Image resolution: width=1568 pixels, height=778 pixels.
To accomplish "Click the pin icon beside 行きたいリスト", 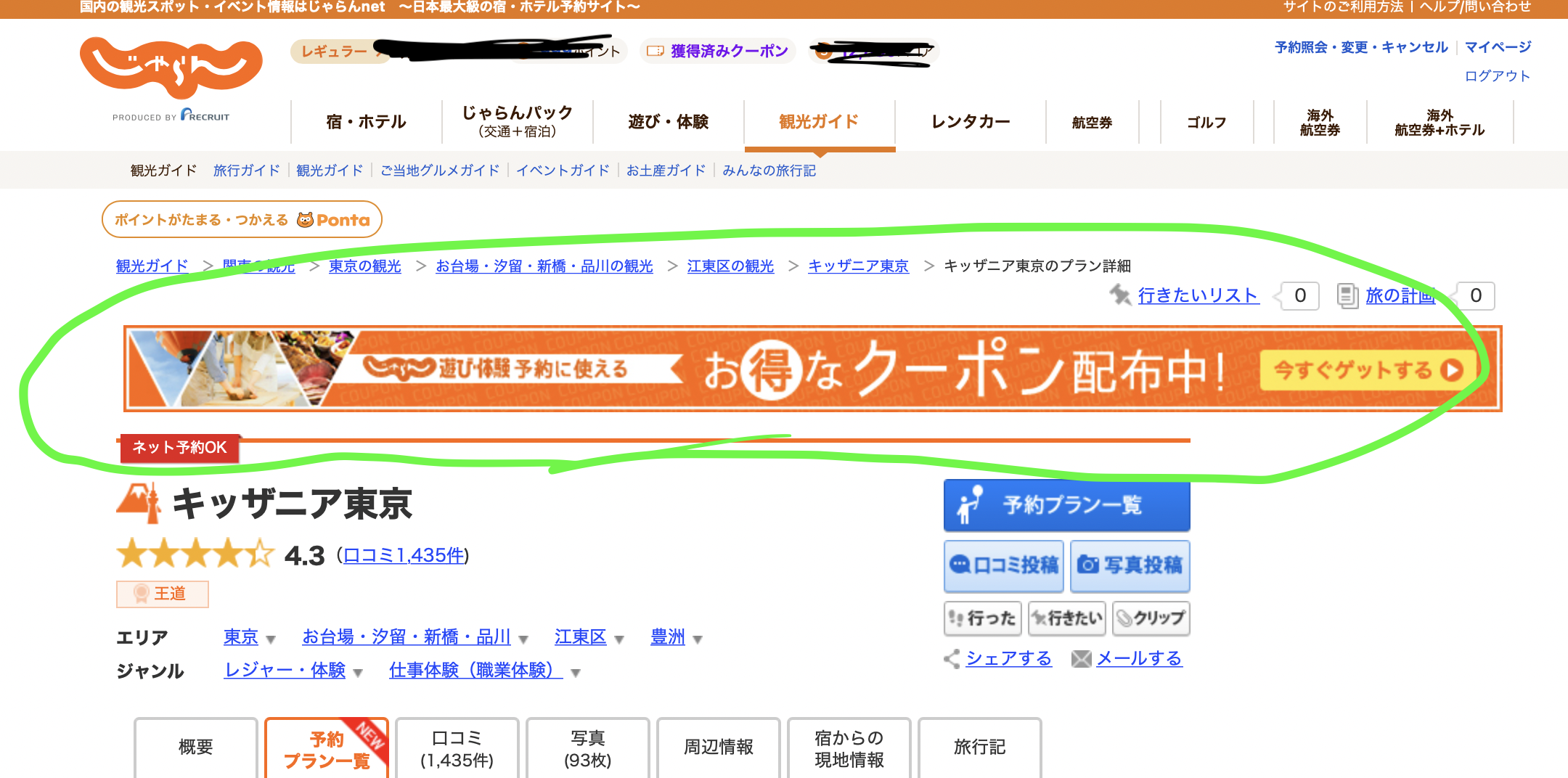I will (1121, 295).
